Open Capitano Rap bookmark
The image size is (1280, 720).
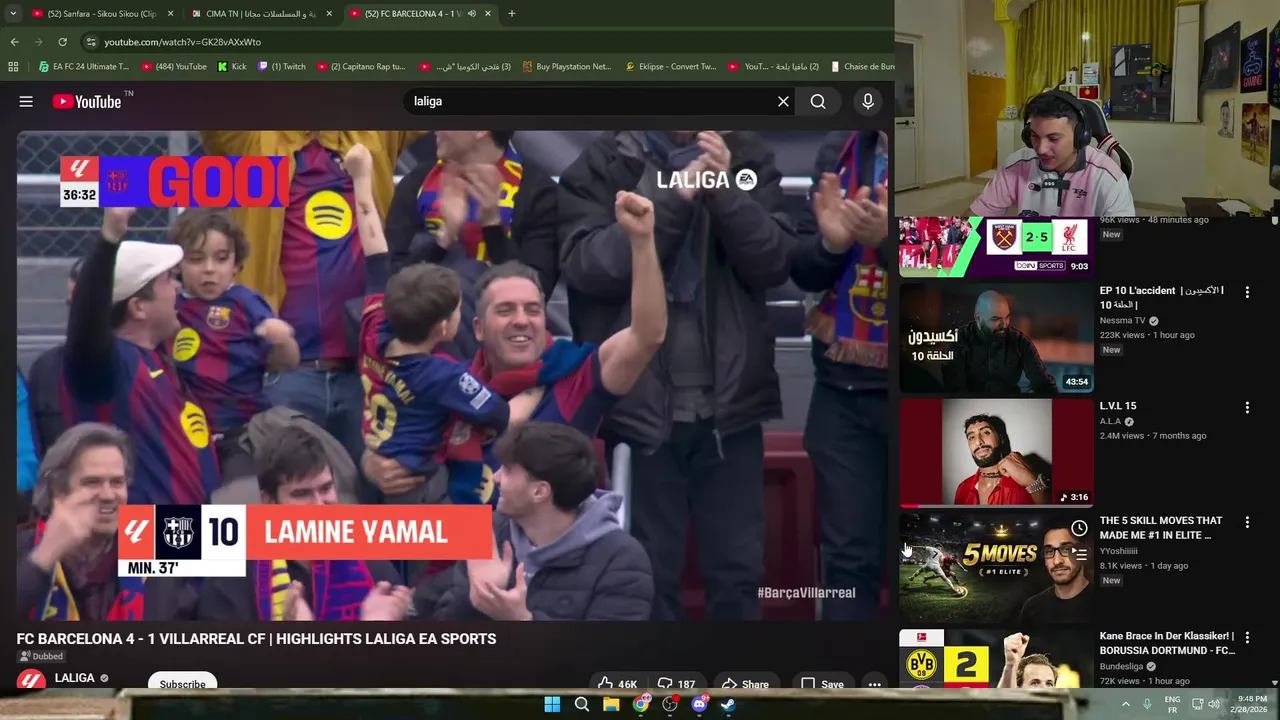tap(361, 67)
